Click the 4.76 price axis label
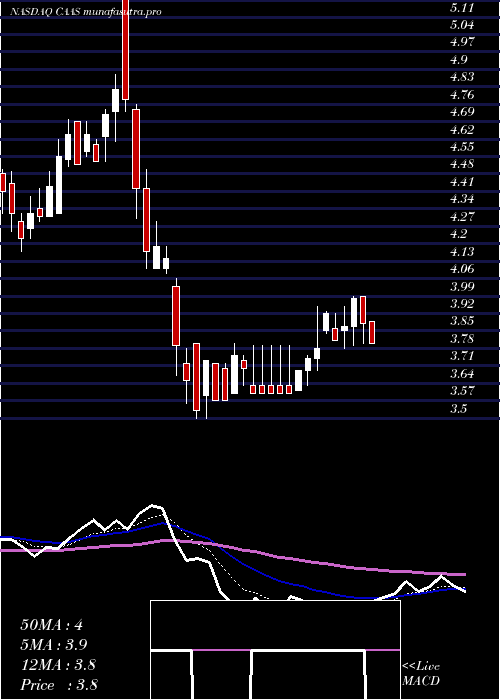 tap(462, 95)
